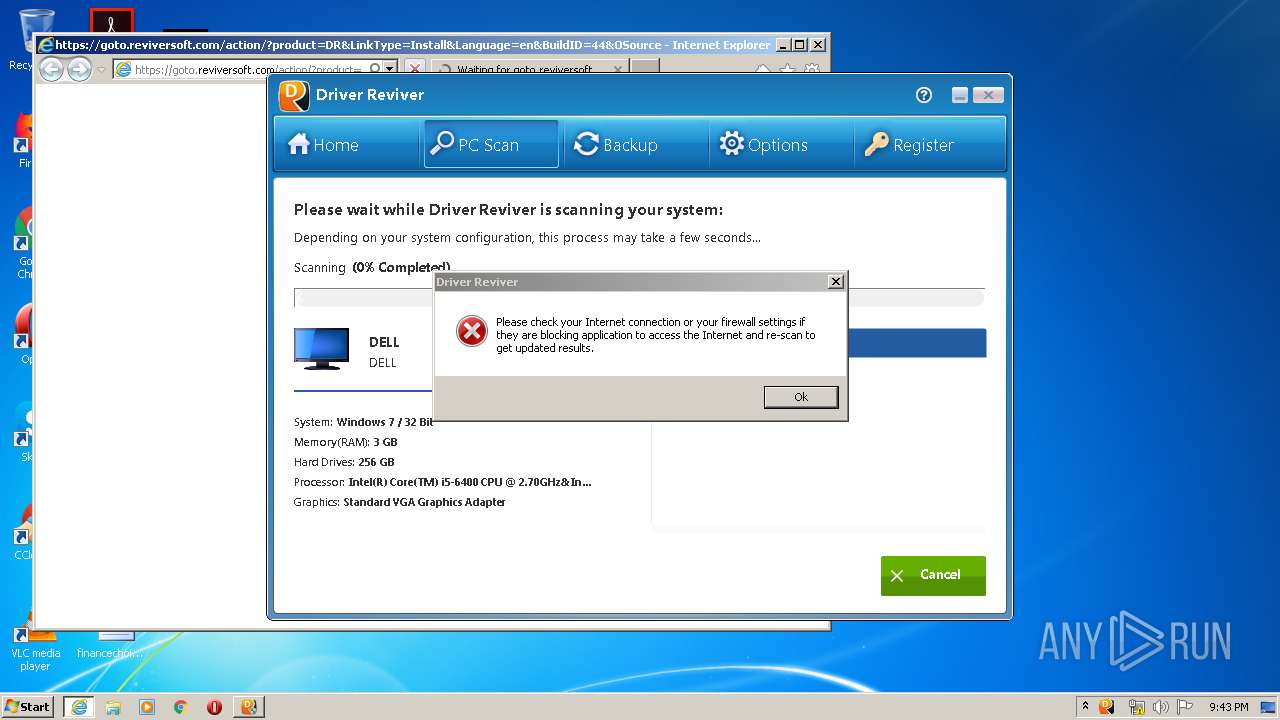Open the Internet Explorer Tools gear icon

[812, 69]
